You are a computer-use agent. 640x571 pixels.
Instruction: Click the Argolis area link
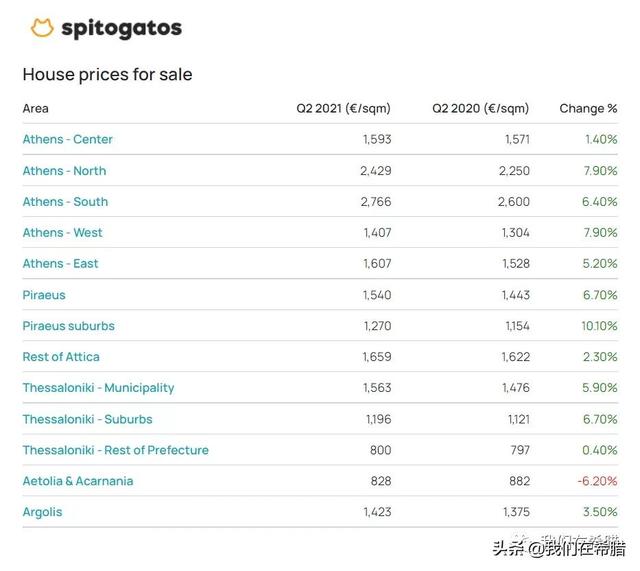(x=42, y=512)
